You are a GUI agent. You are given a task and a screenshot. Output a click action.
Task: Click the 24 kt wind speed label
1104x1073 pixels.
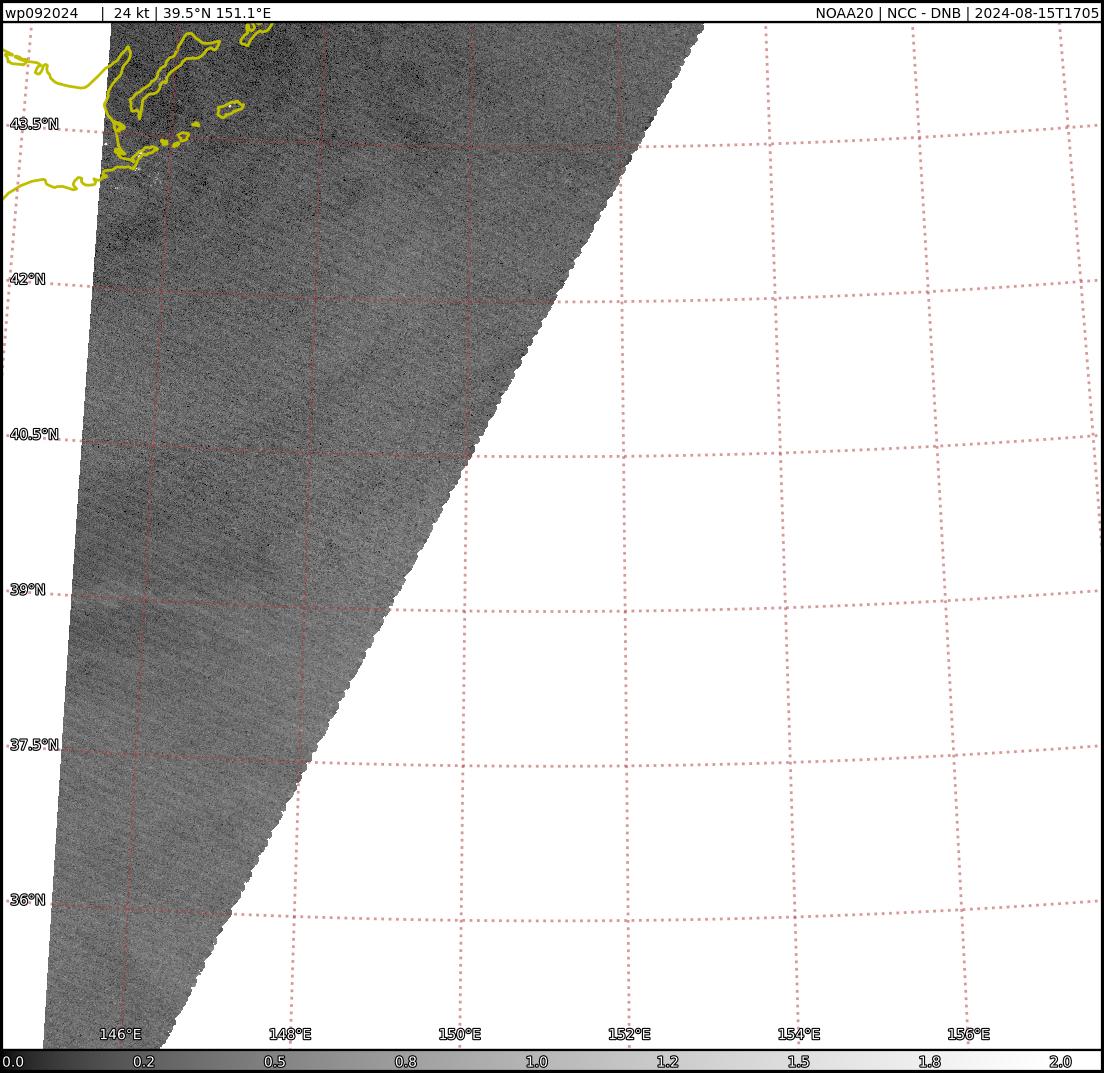click(x=131, y=13)
